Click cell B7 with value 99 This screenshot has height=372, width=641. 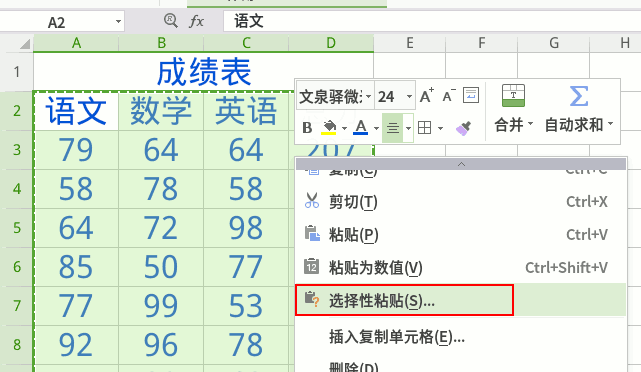pyautogui.click(x=161, y=306)
